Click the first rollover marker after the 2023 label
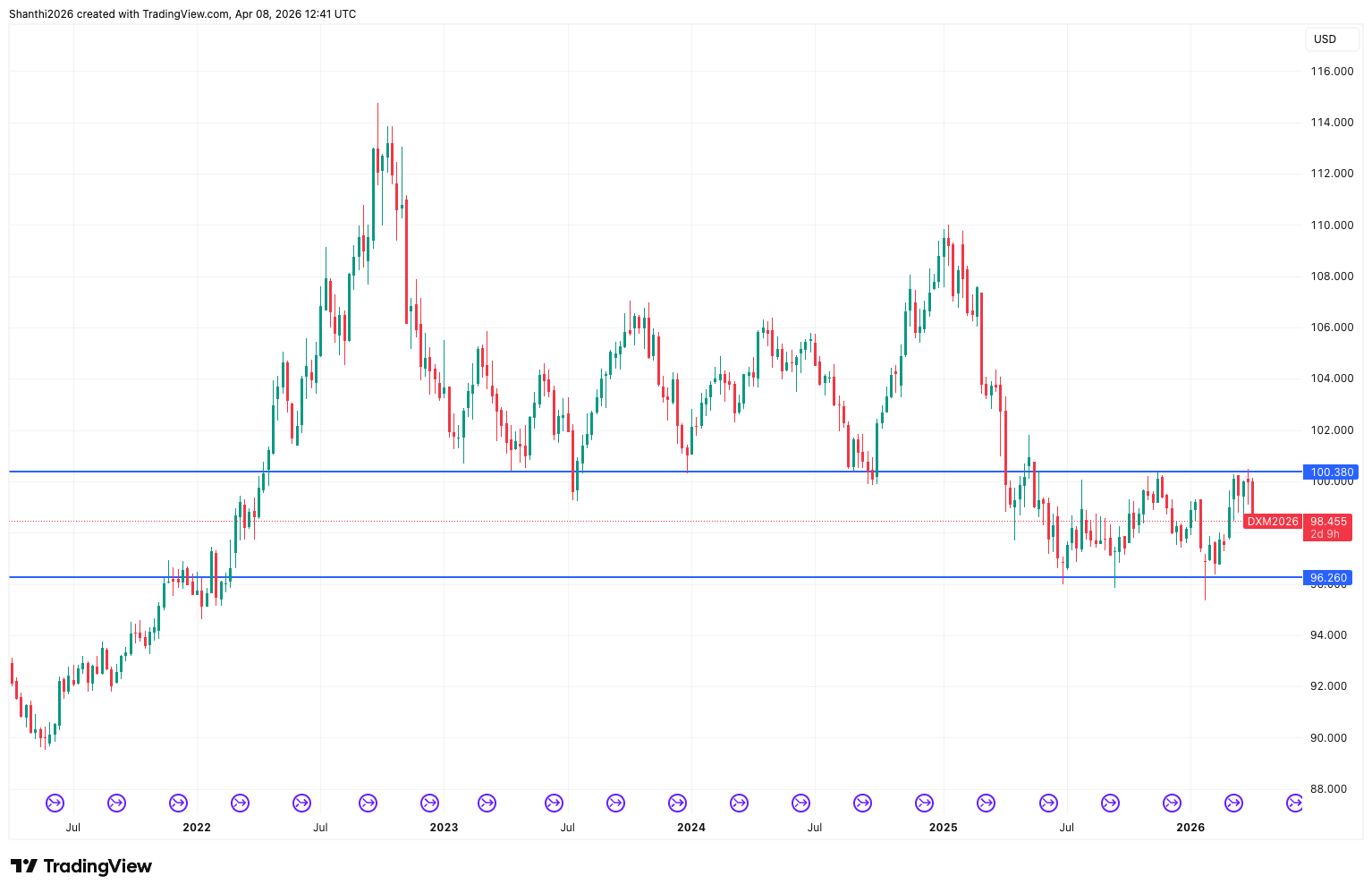Image resolution: width=1372 pixels, height=893 pixels. point(487,804)
